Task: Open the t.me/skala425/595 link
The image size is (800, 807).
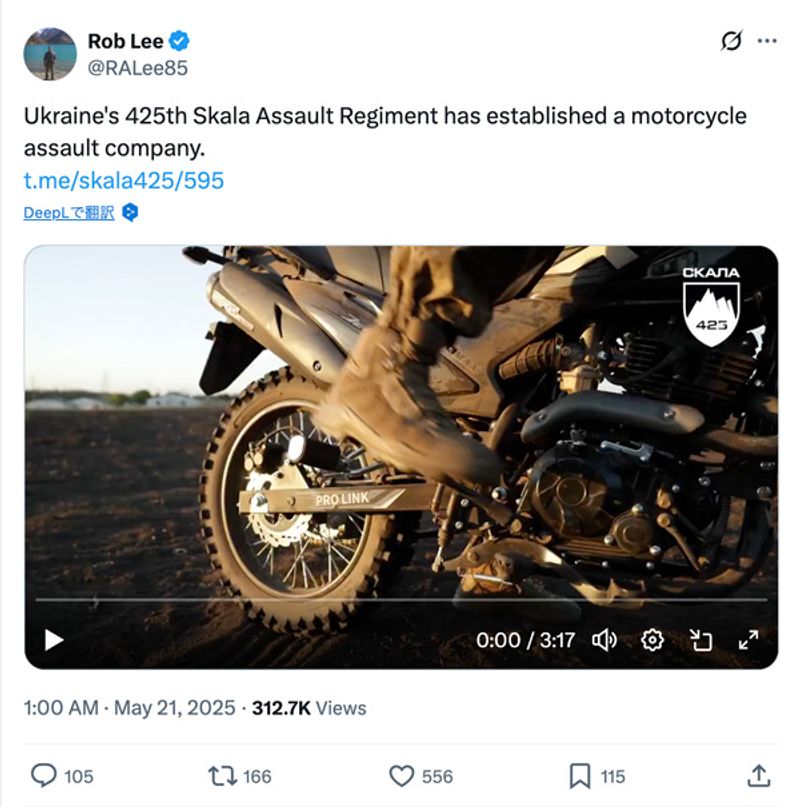Action: pyautogui.click(x=123, y=180)
